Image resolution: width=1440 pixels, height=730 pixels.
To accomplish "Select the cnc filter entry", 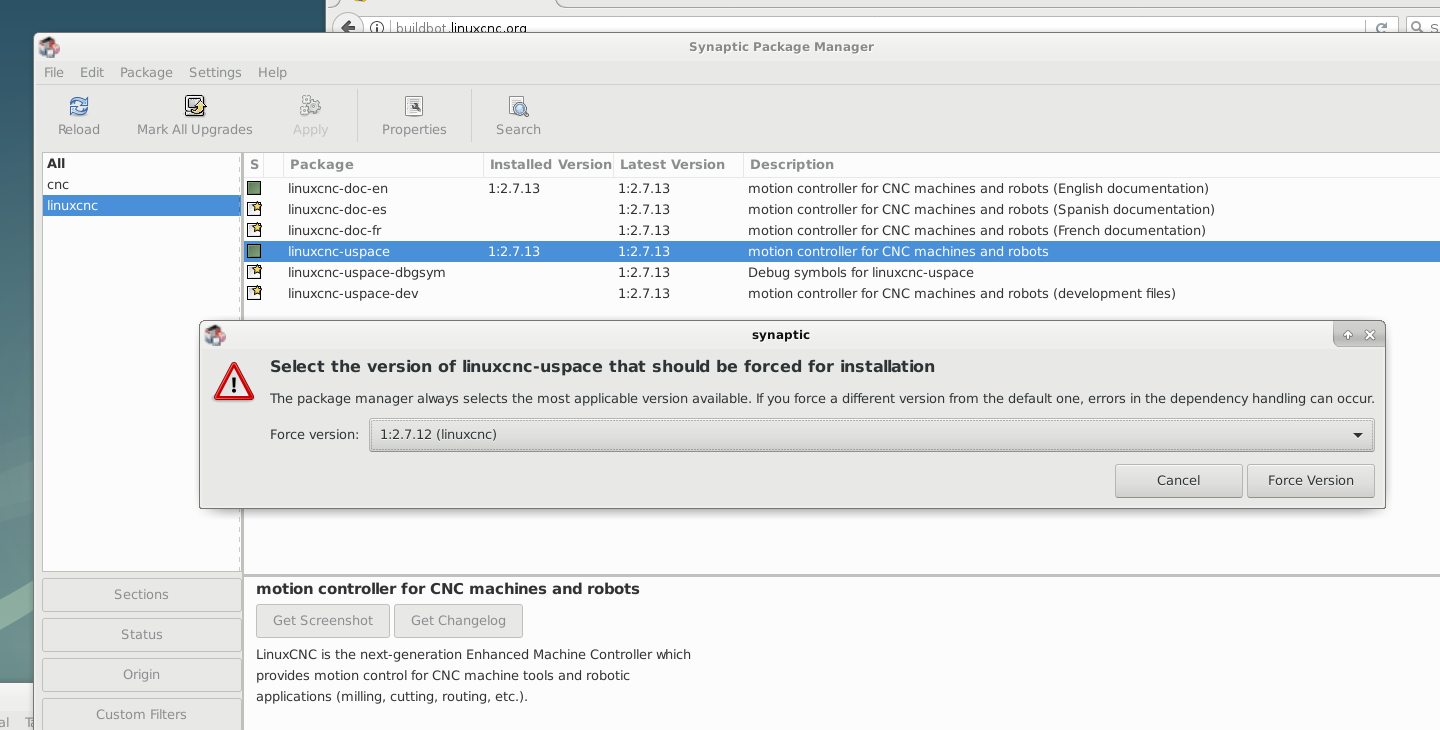I will coord(141,184).
